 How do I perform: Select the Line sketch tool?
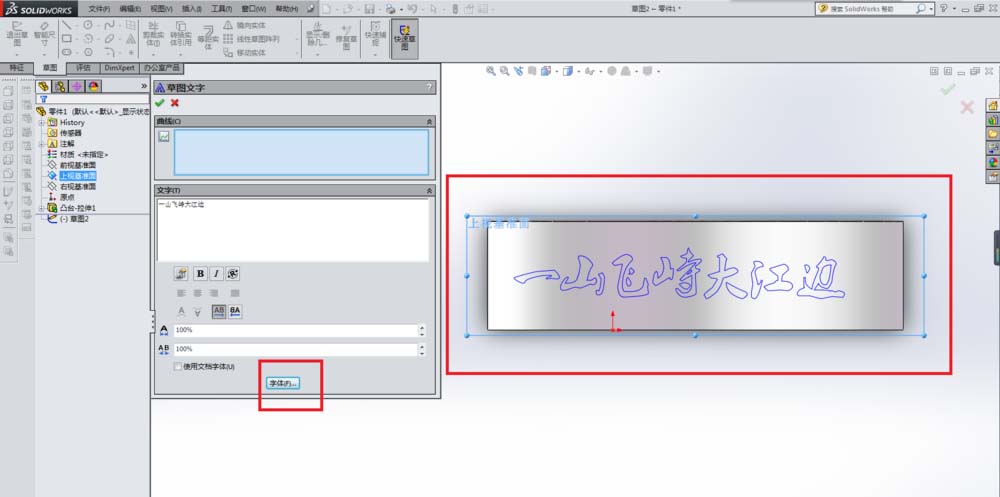coord(66,25)
